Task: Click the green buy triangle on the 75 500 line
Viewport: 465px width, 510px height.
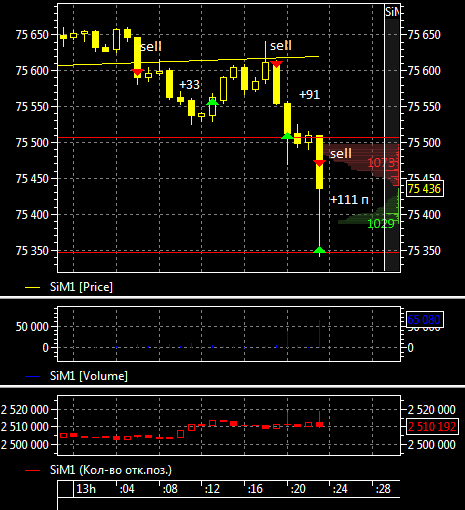Action: click(287, 136)
